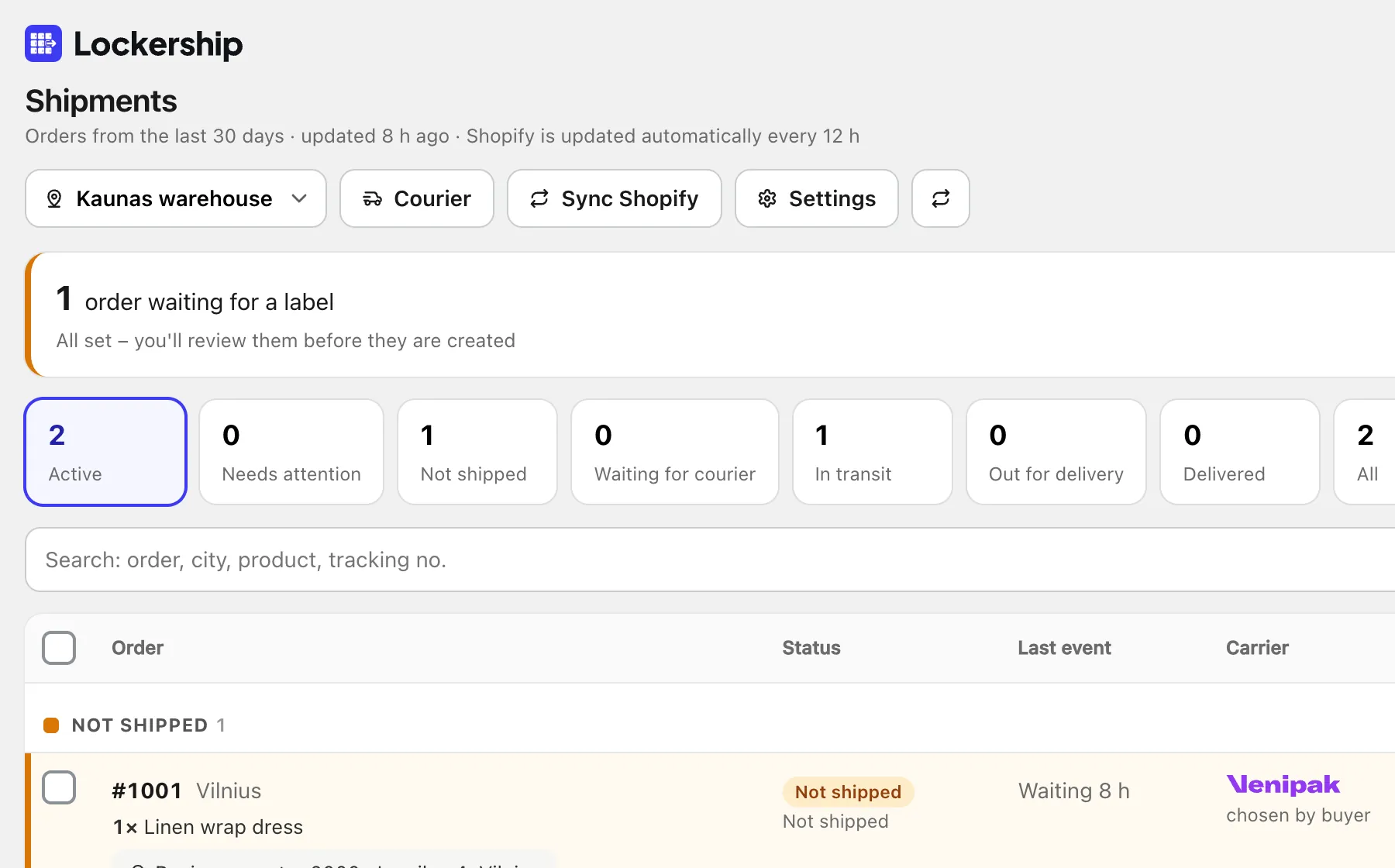1395x868 pixels.
Task: Select the Active filter card
Action: [x=105, y=452]
